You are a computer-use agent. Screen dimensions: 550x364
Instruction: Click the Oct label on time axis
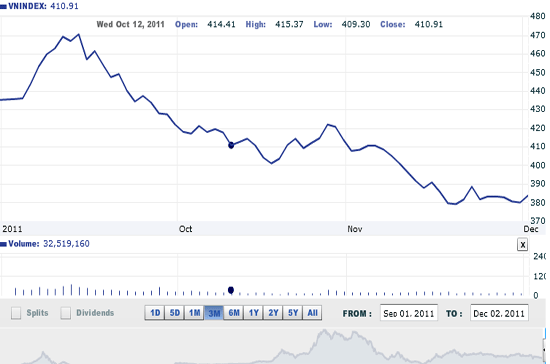coord(185,229)
